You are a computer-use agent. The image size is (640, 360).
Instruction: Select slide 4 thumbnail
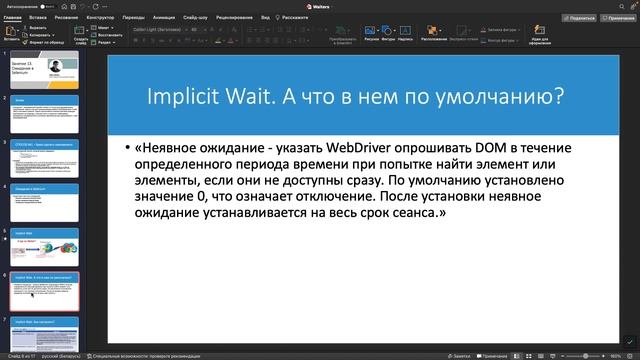click(44, 203)
